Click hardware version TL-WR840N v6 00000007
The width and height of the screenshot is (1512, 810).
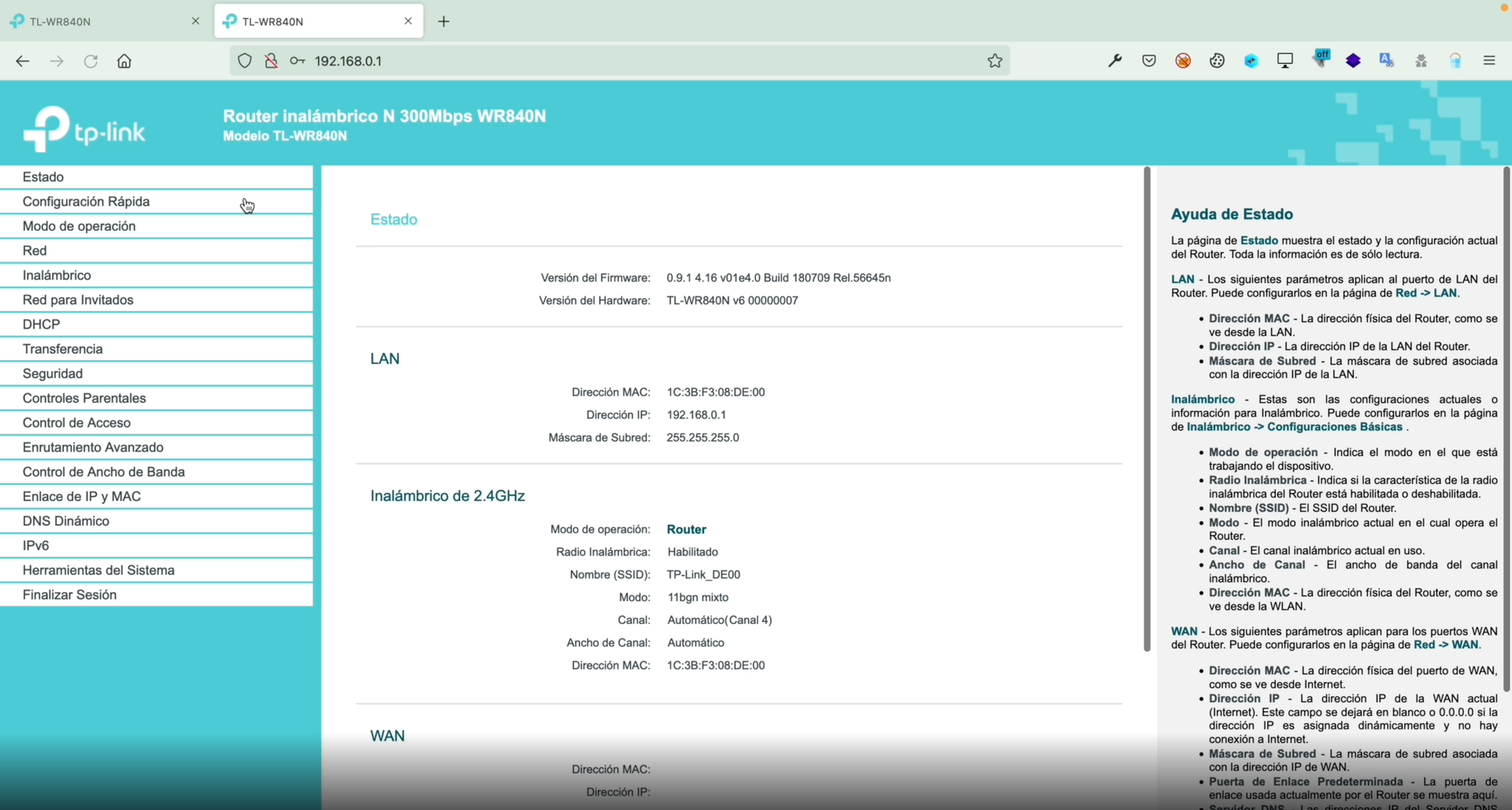pos(732,300)
